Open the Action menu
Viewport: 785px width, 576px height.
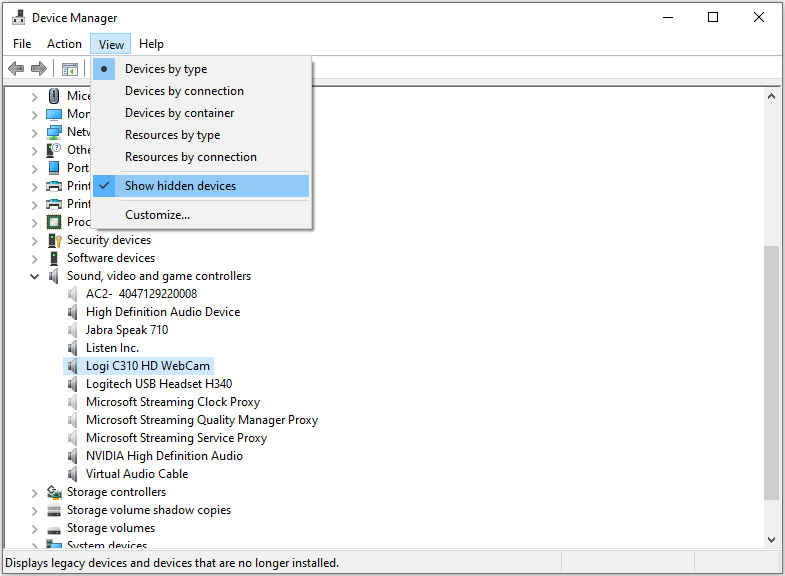click(64, 44)
